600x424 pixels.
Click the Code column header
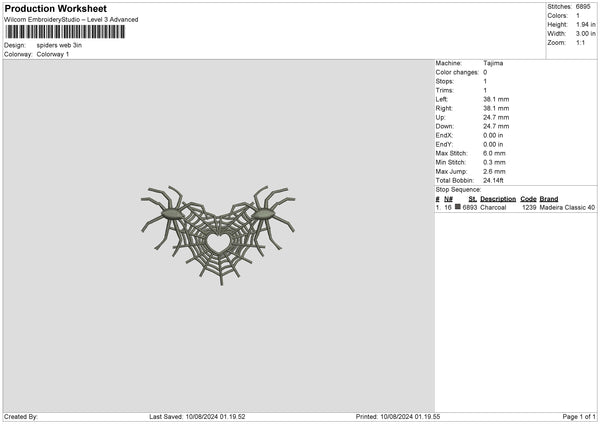click(528, 198)
